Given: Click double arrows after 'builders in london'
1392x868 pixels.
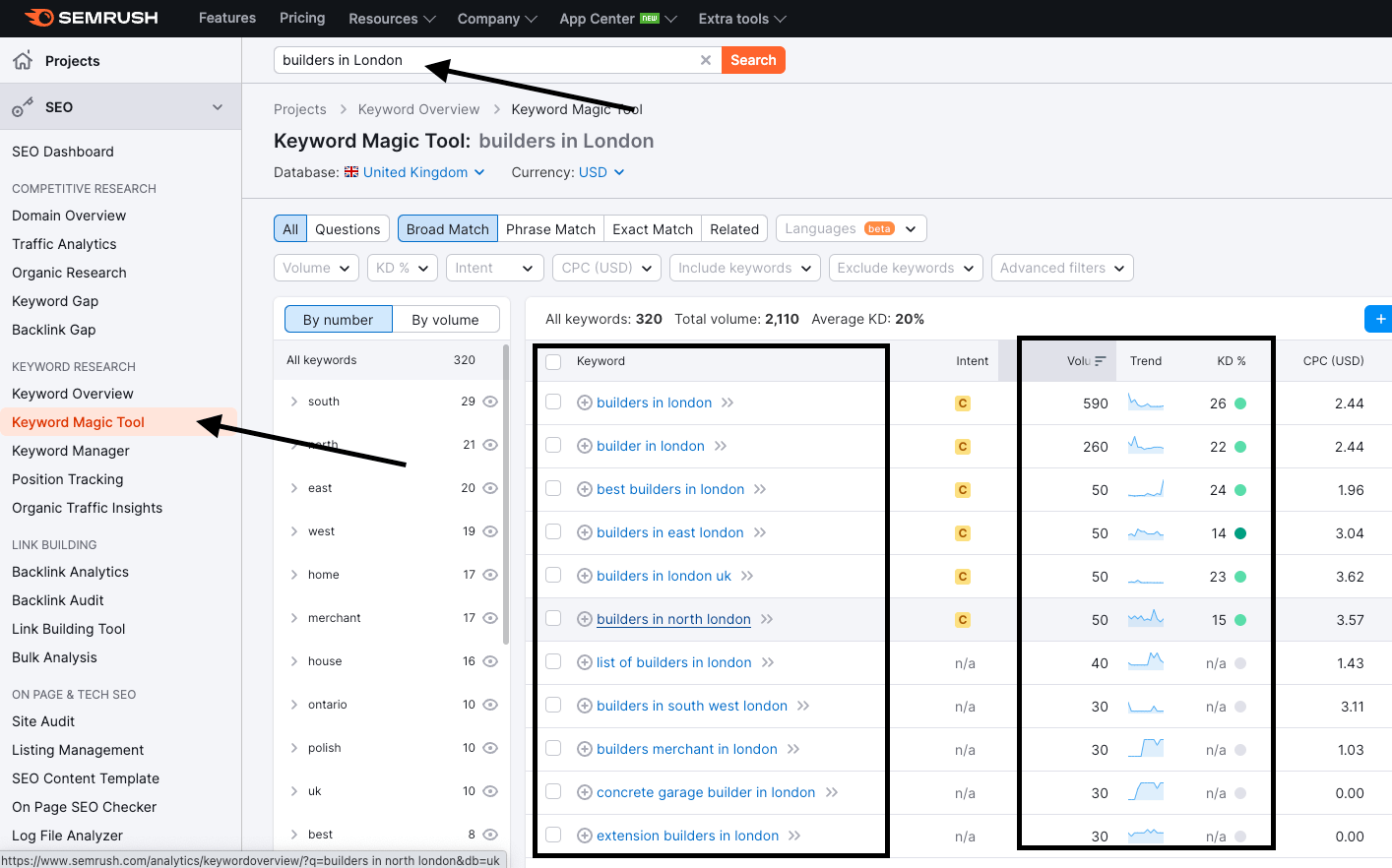Looking at the screenshot, I should [x=728, y=403].
